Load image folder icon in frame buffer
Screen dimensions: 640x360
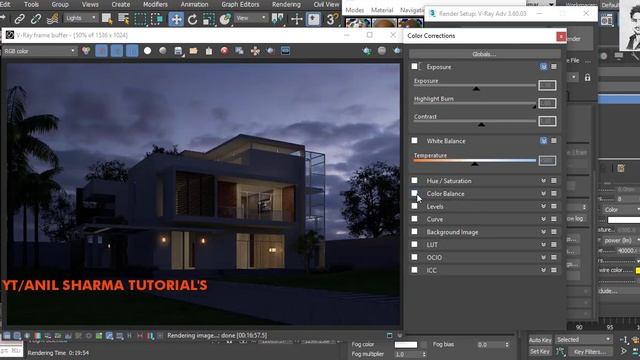193,51
